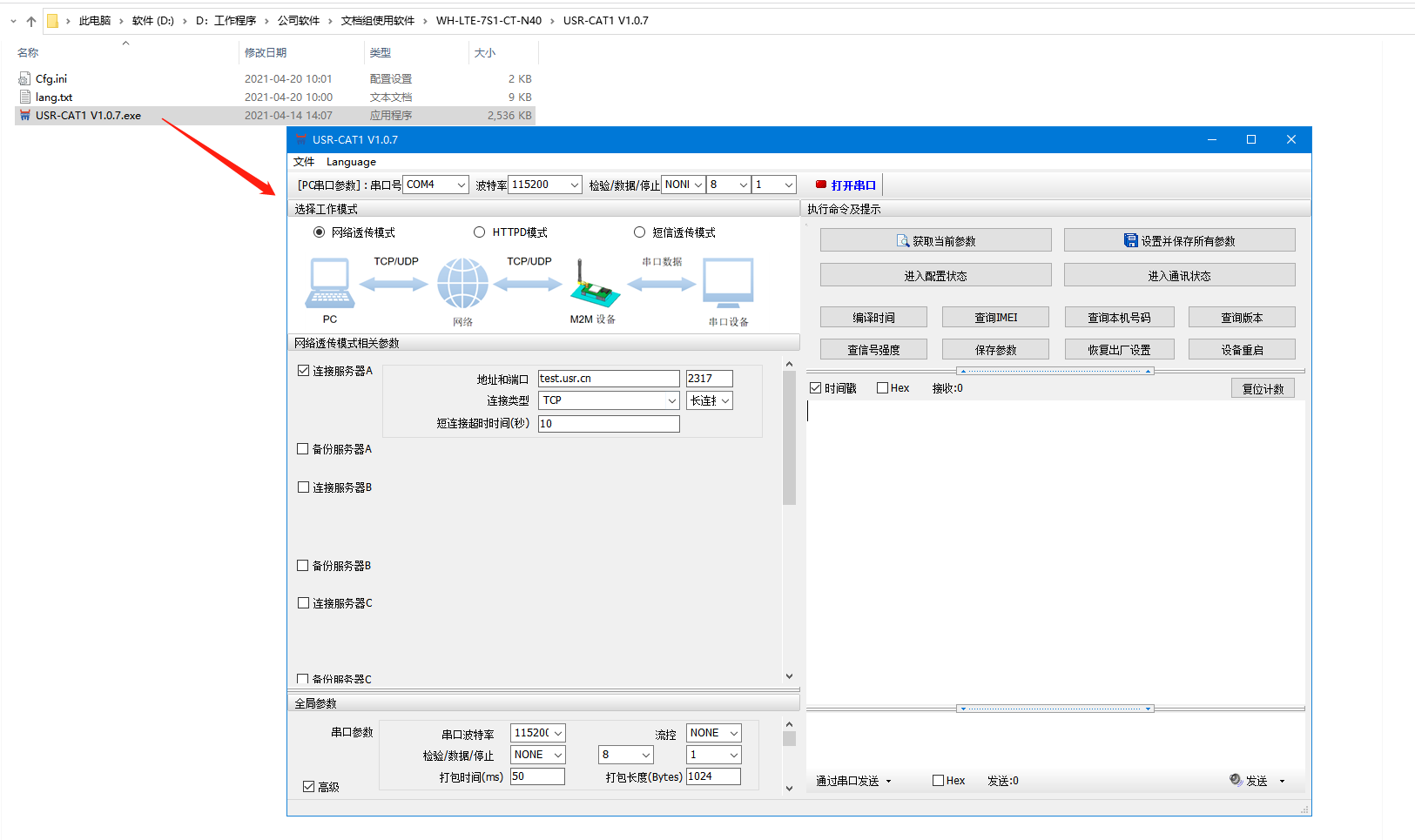Click the Cfg.ini file icon
The image size is (1415, 840).
[24, 78]
